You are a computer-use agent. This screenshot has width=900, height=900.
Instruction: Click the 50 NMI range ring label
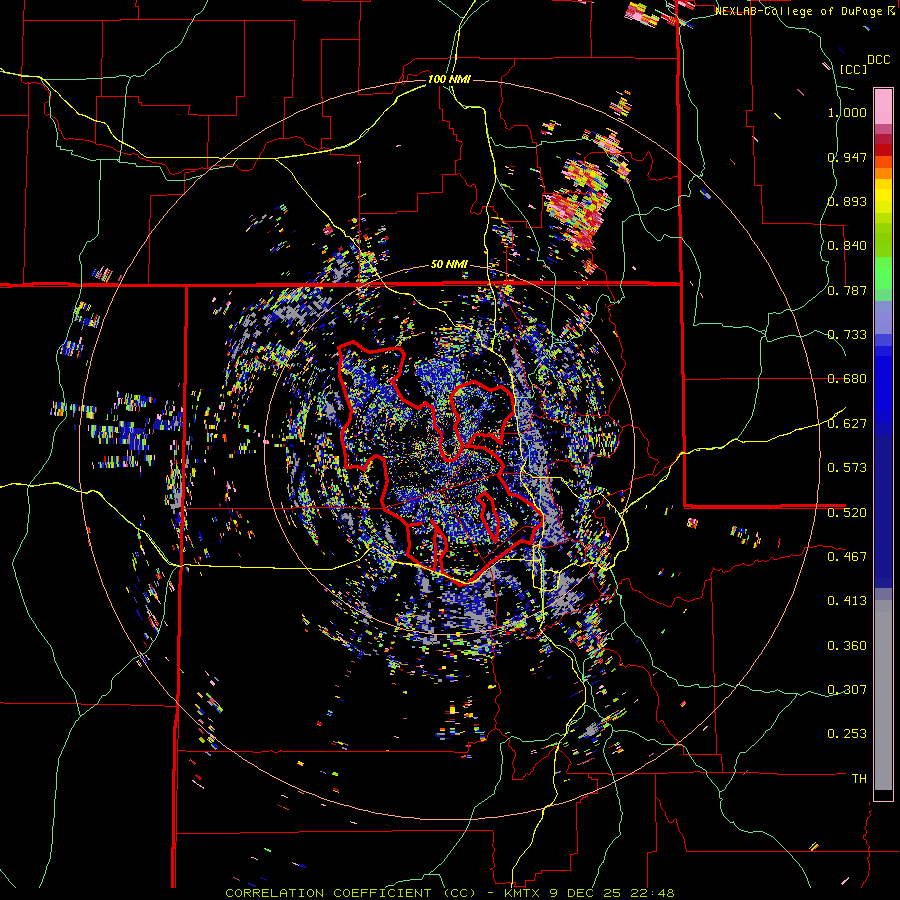pos(449,265)
